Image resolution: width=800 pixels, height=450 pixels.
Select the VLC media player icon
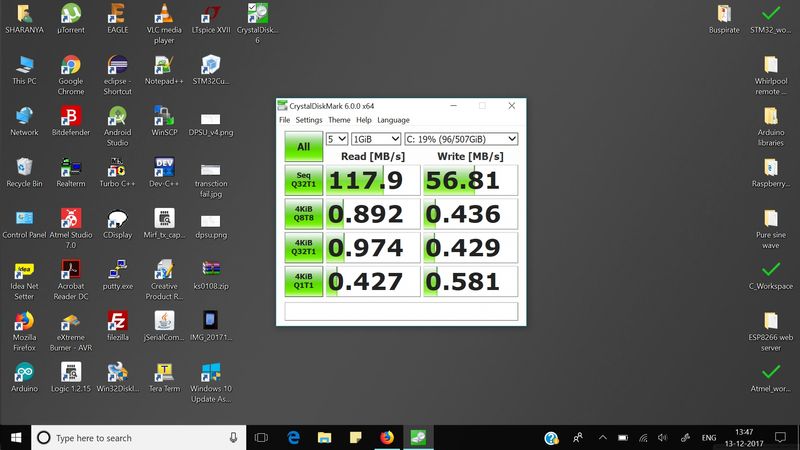164,24
